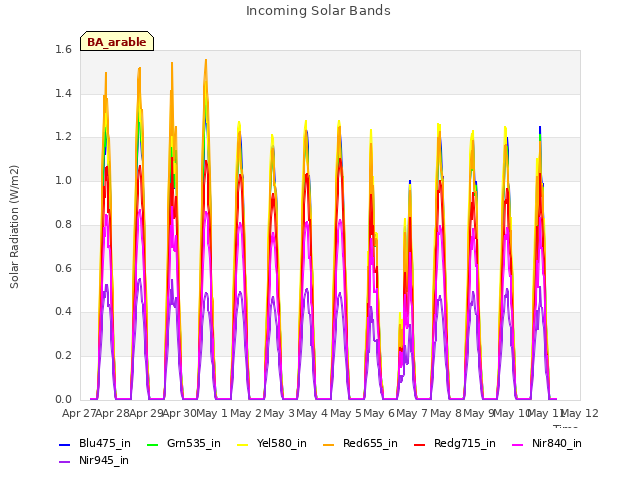The height and width of the screenshot is (480, 640).
Task: Click the 0.2 y-axis tick label
Action: coord(63,356)
